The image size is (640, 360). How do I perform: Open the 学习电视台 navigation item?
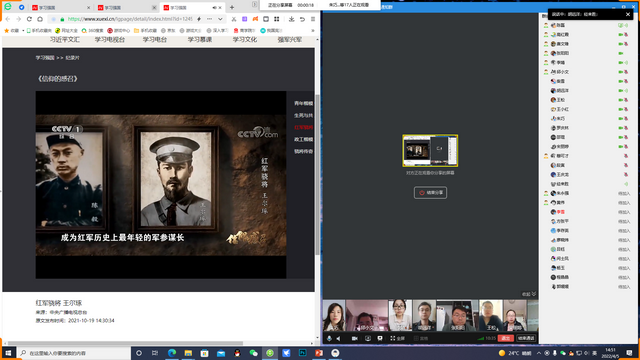tap(110, 40)
